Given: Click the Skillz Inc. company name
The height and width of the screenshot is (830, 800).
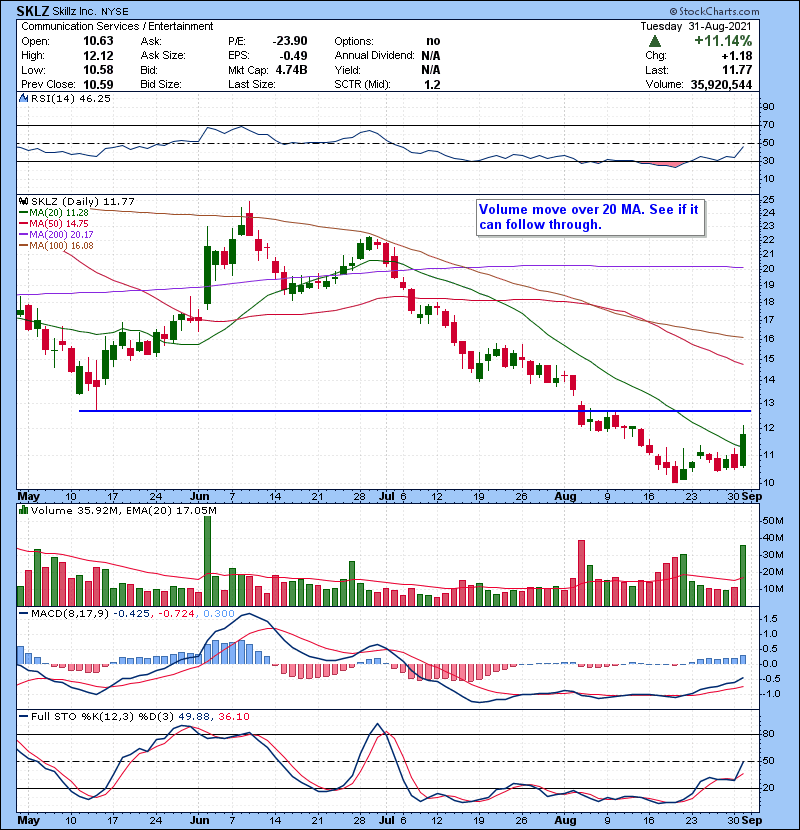Looking at the screenshot, I should 75,12.
